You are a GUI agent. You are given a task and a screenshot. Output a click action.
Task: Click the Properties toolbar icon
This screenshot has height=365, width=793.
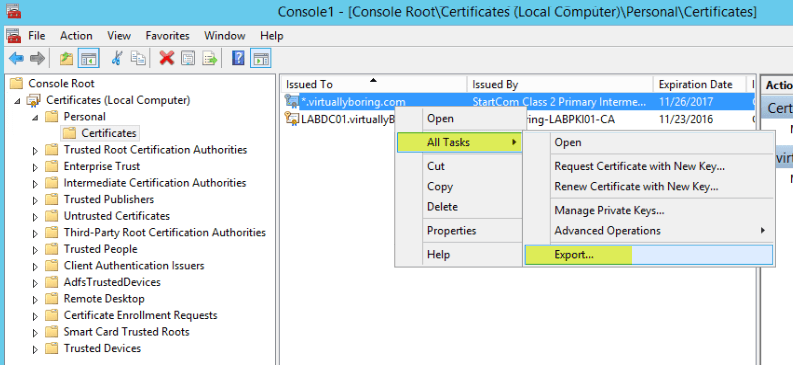pyautogui.click(x=188, y=58)
